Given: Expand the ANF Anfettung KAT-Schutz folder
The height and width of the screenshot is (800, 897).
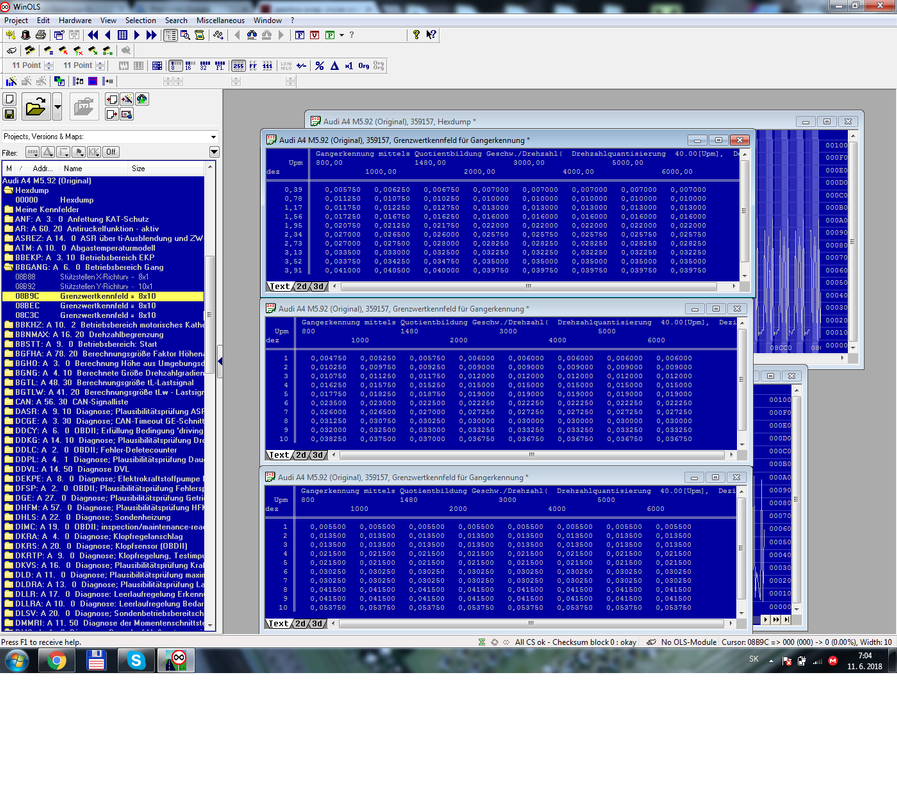Looking at the screenshot, I should coord(9,219).
